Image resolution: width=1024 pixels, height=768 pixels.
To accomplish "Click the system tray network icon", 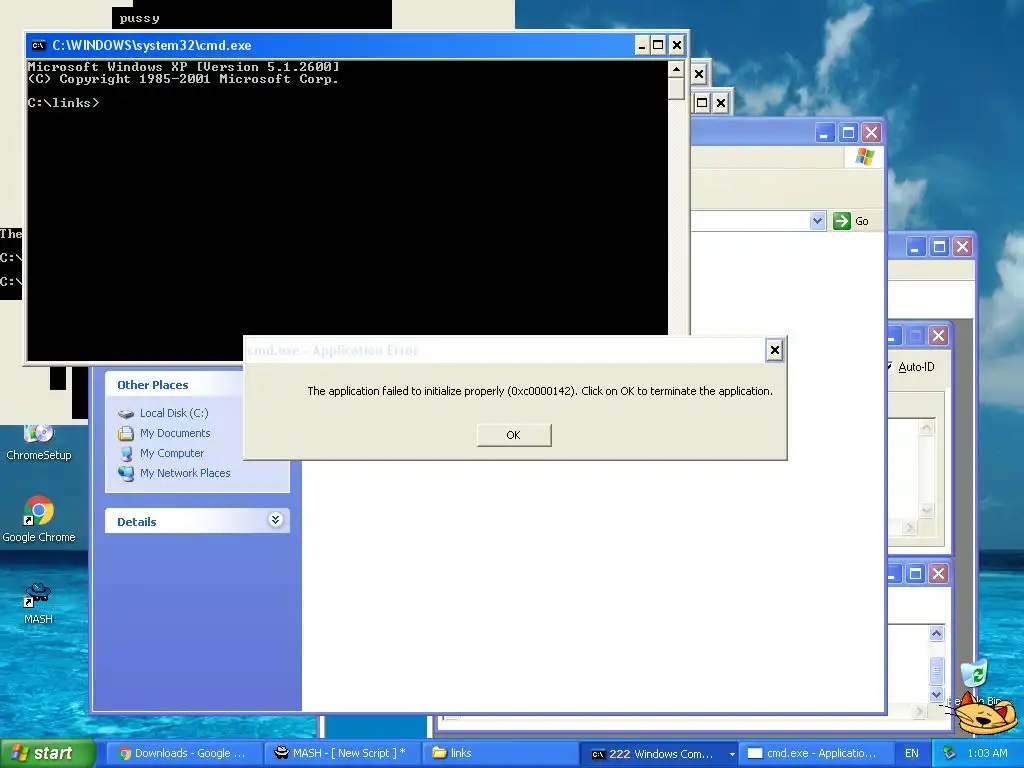I will [949, 753].
